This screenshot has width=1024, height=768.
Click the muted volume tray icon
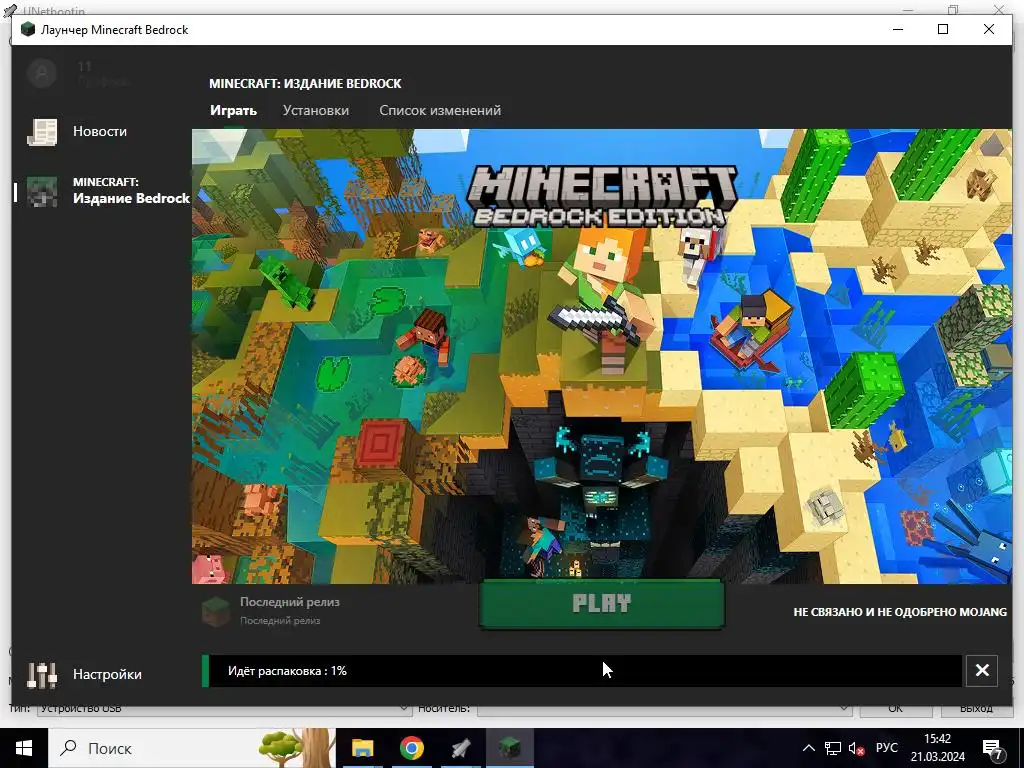point(856,748)
